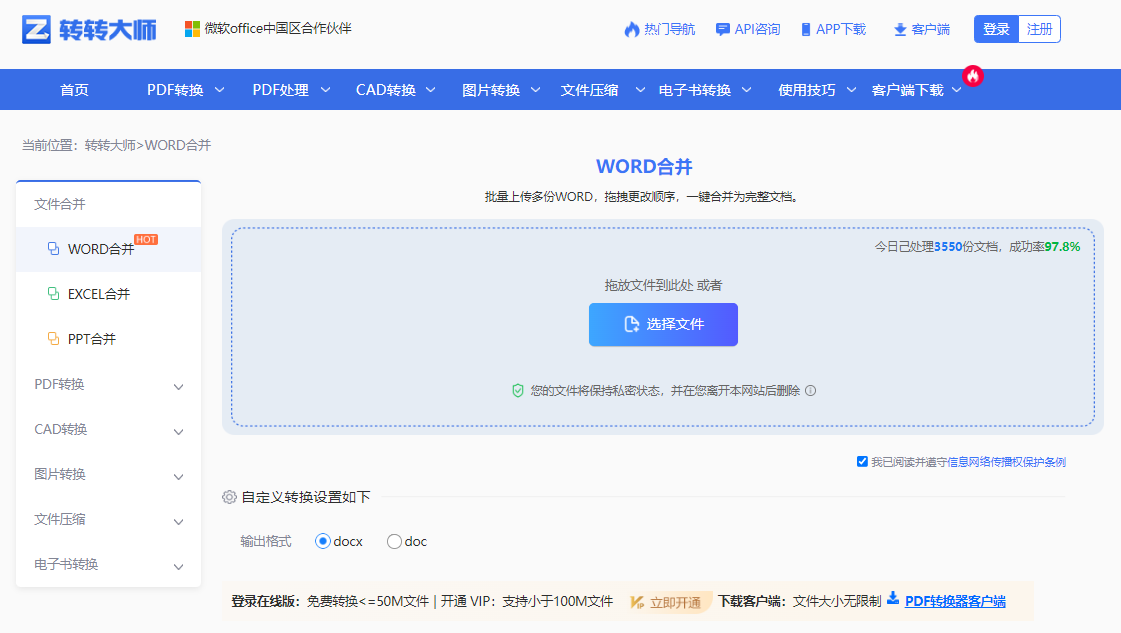Click the 立即开通 VIP button
1121x633 pixels.
point(669,602)
